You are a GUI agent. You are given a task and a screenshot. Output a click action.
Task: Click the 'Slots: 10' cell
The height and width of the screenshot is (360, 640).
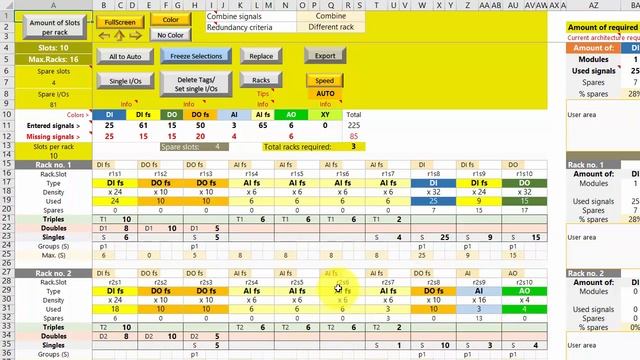click(53, 48)
